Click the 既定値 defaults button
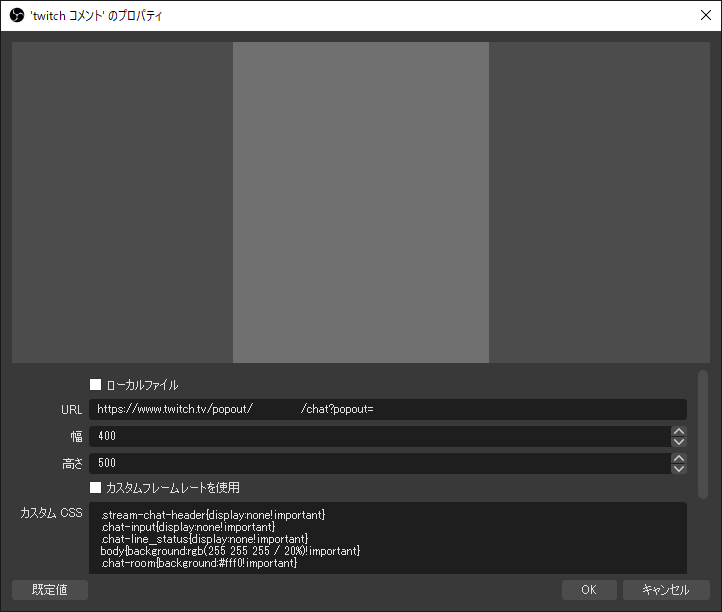Image resolution: width=722 pixels, height=612 pixels. click(50, 590)
